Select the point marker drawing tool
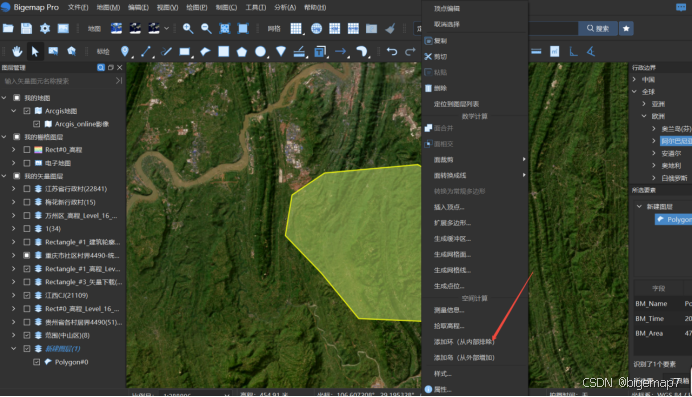692x397 pixels. 125,52
